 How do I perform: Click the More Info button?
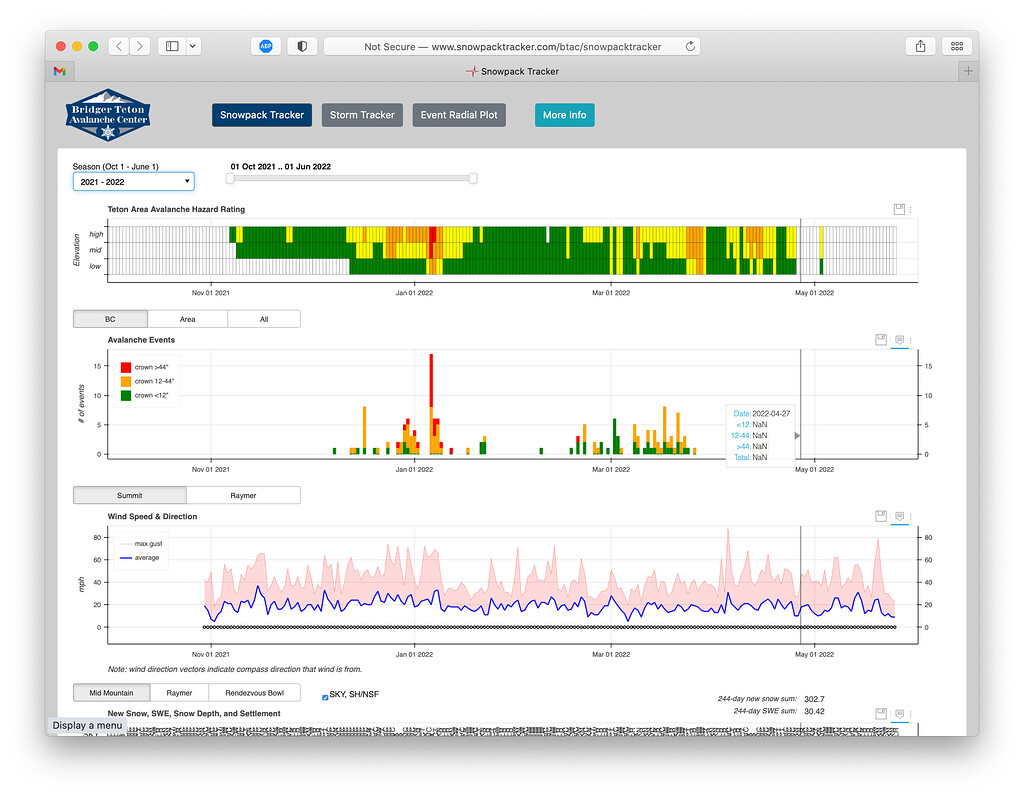click(564, 115)
